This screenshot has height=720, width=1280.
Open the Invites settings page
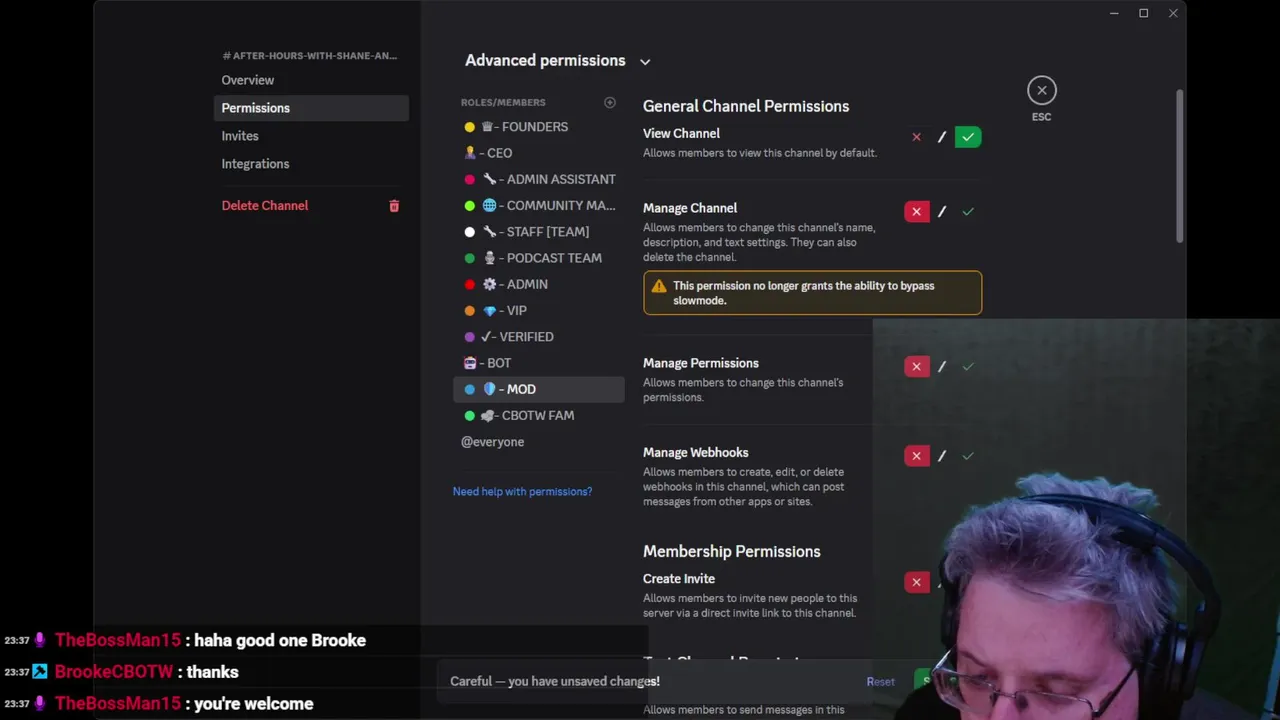pyautogui.click(x=311, y=136)
